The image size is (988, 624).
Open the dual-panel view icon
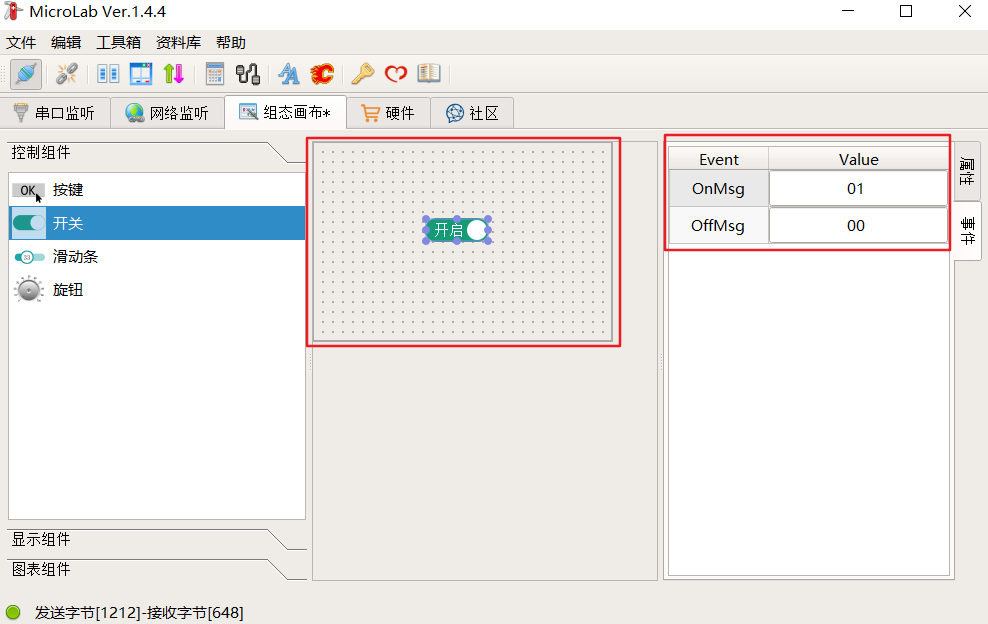107,73
